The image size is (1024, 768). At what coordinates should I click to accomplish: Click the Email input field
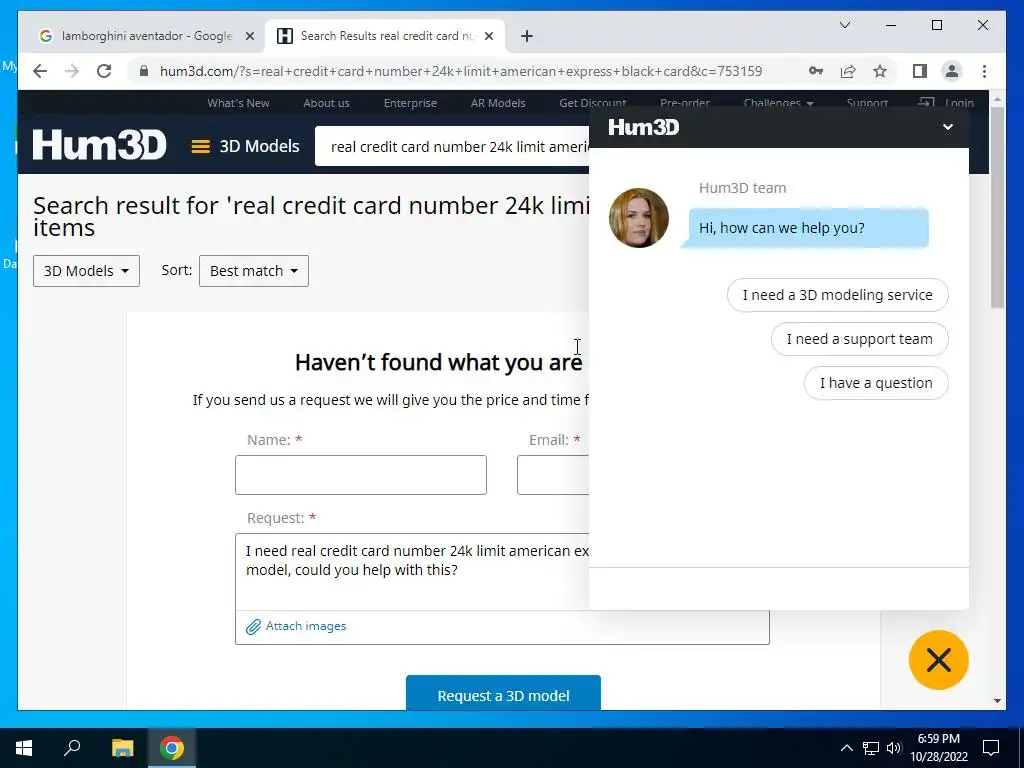pyautogui.click(x=553, y=475)
